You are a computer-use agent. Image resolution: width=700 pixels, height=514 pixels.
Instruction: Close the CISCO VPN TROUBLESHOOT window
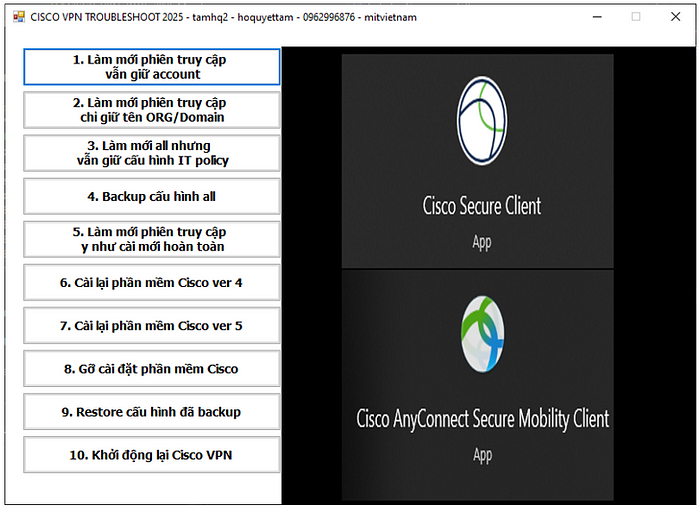coord(675,17)
